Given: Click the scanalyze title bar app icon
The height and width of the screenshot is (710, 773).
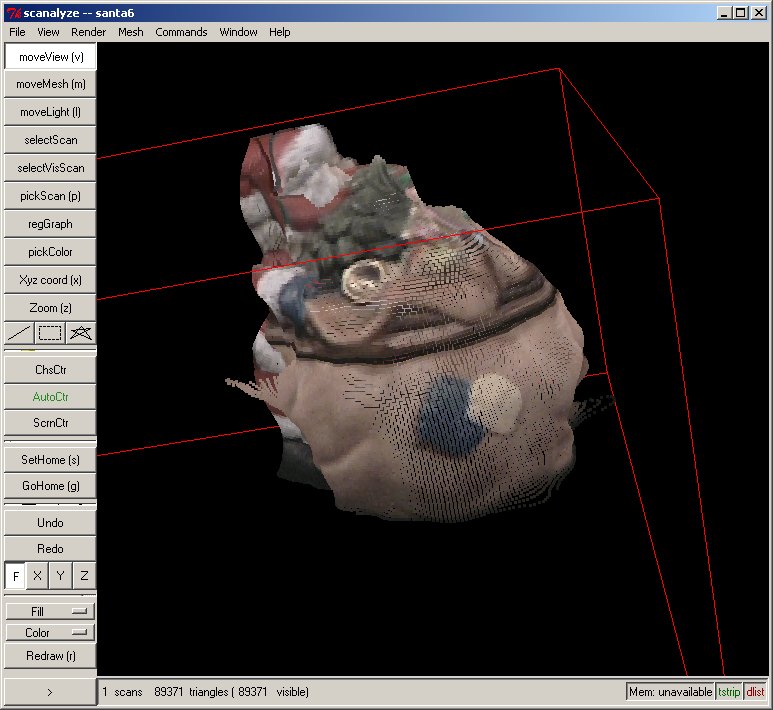Looking at the screenshot, I should (x=13, y=12).
